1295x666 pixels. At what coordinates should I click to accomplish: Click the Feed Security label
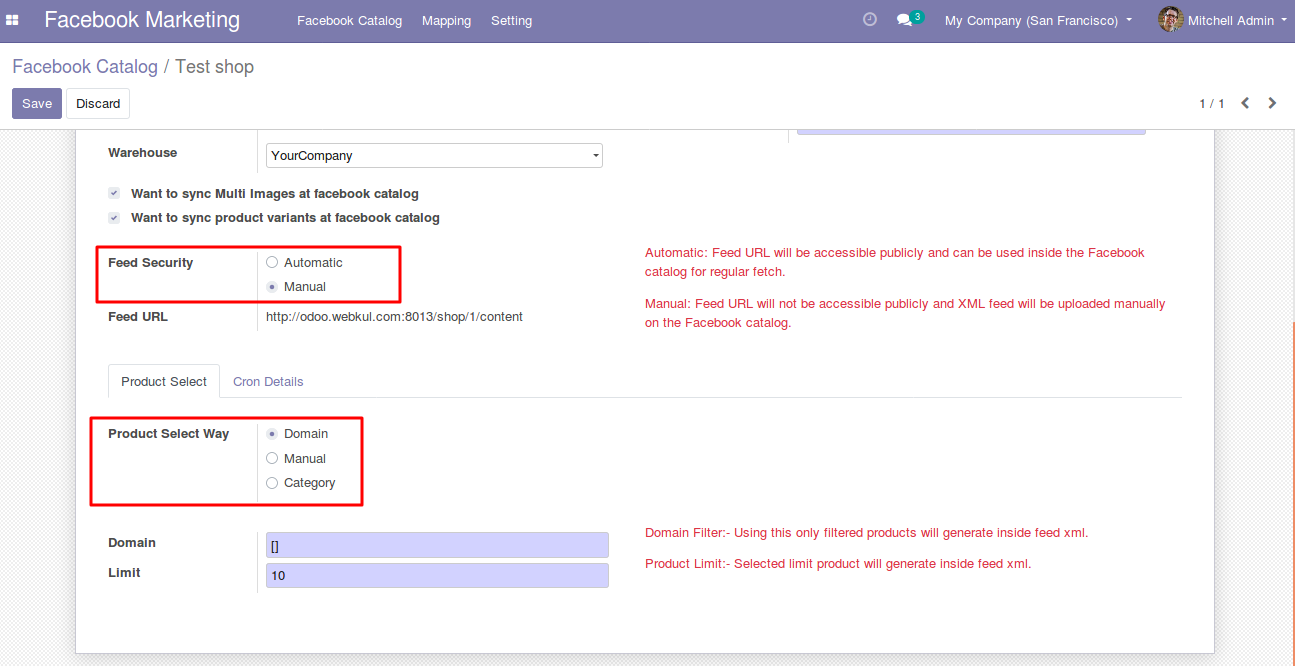tap(150, 262)
